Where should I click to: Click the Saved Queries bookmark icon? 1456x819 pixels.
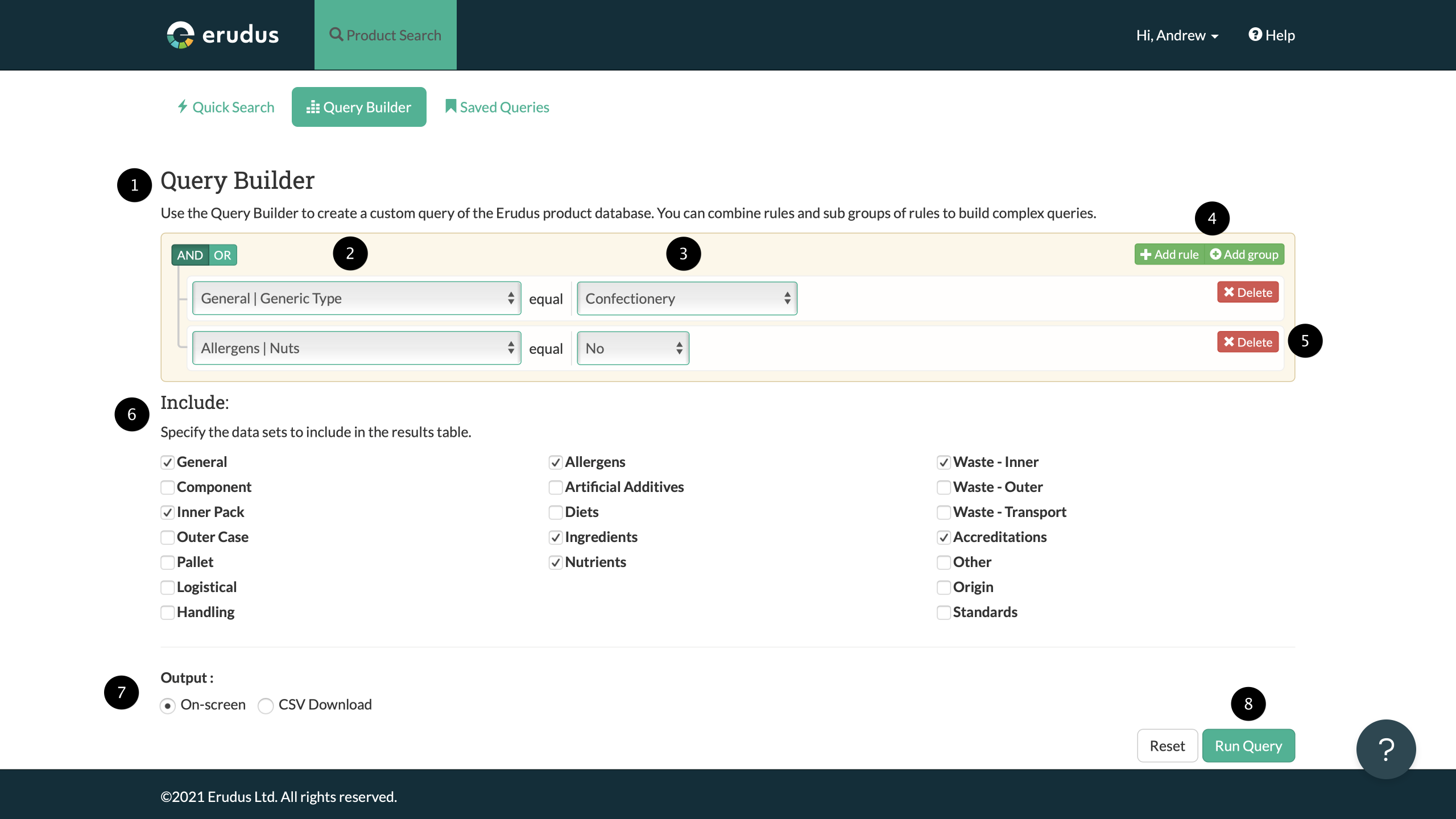tap(450, 106)
